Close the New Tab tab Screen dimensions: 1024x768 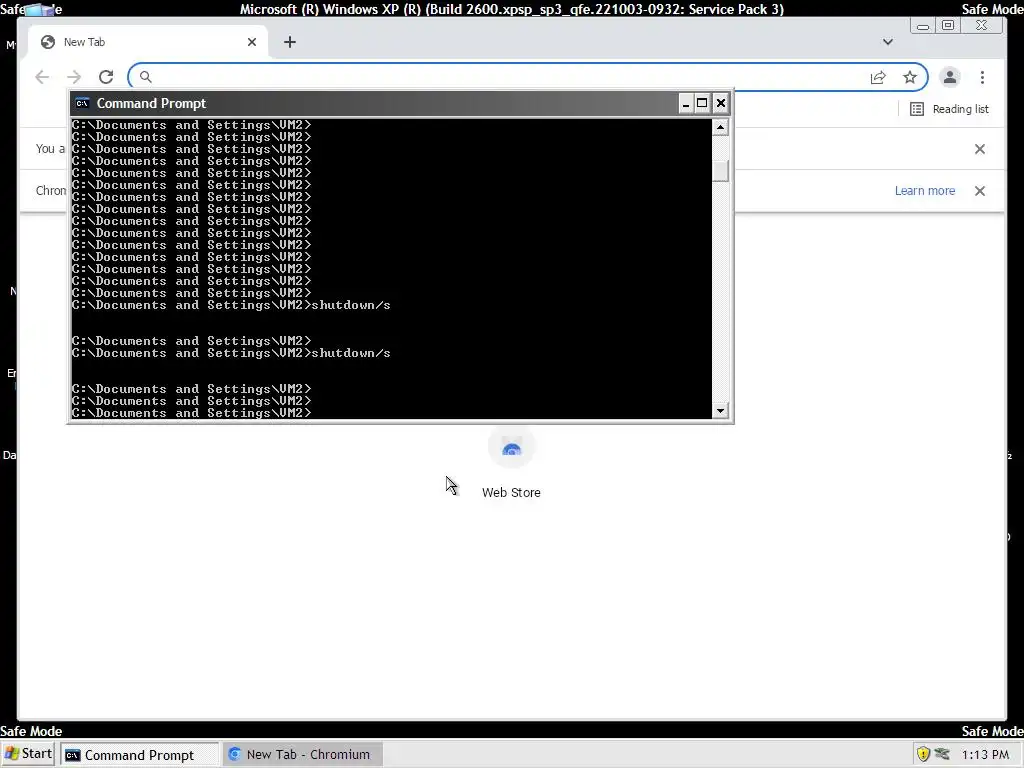pyautogui.click(x=252, y=42)
